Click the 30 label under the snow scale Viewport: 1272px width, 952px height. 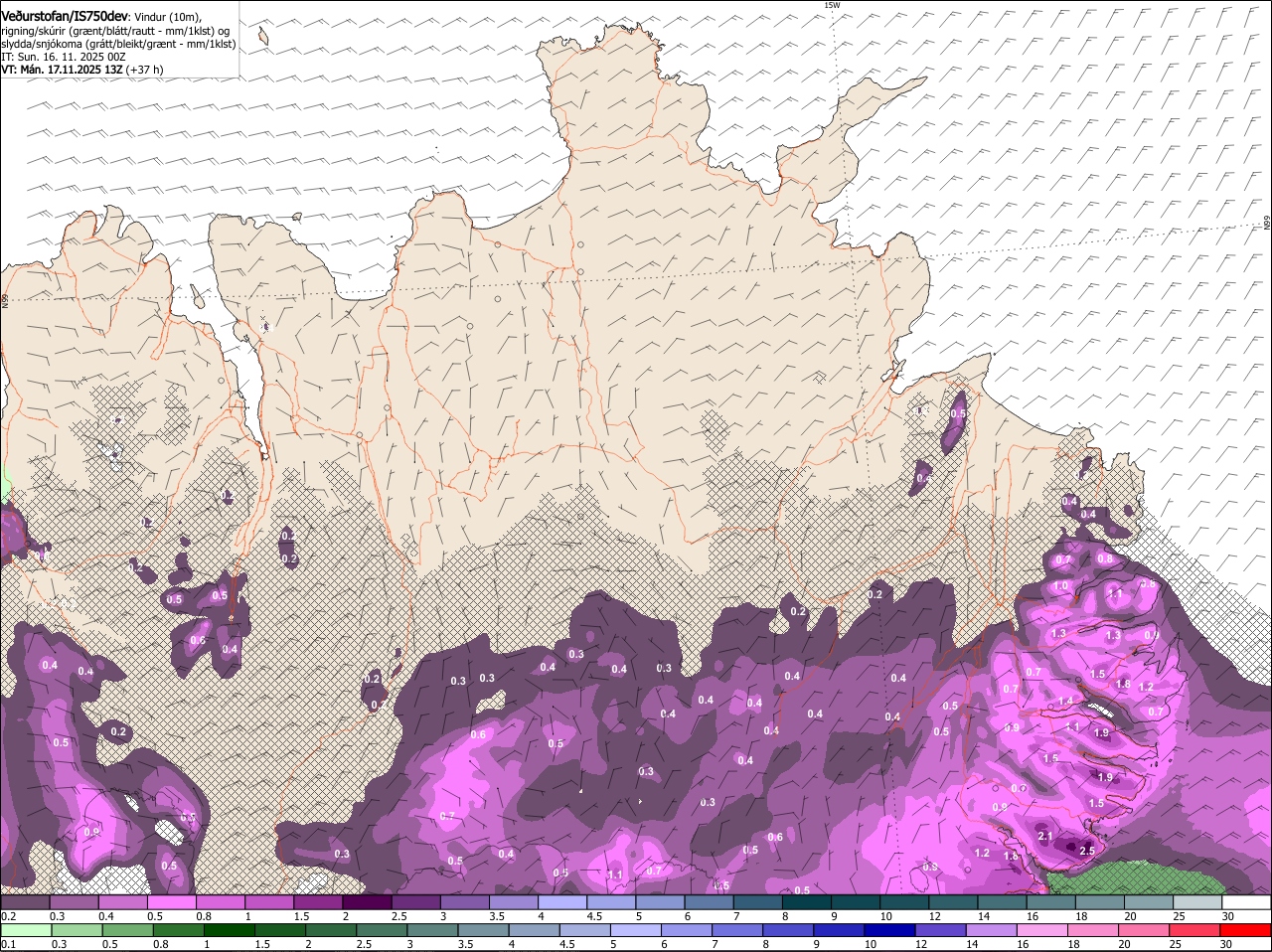coord(1228,916)
